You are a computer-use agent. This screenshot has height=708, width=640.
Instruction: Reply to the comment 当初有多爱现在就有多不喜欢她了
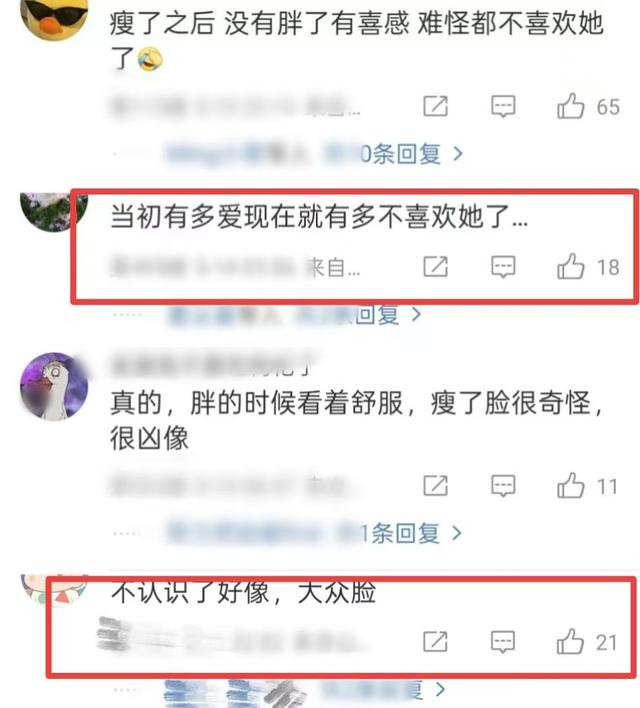(503, 267)
